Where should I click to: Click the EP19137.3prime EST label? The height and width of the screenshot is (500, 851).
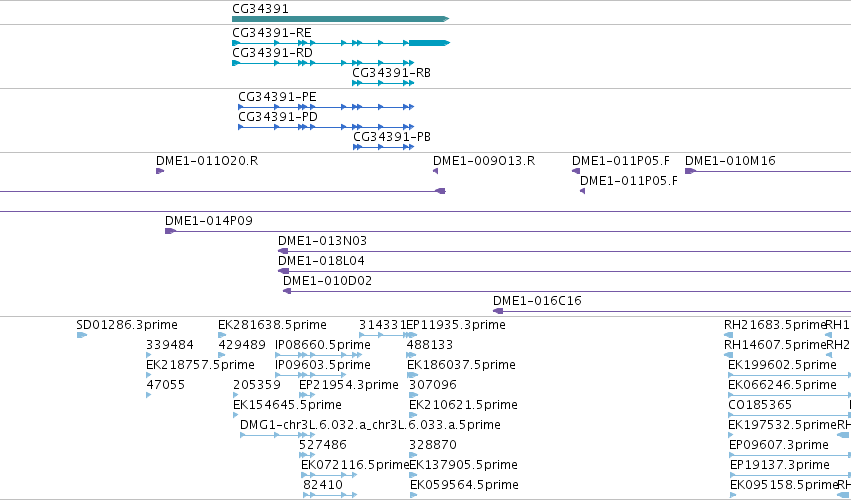click(779, 465)
